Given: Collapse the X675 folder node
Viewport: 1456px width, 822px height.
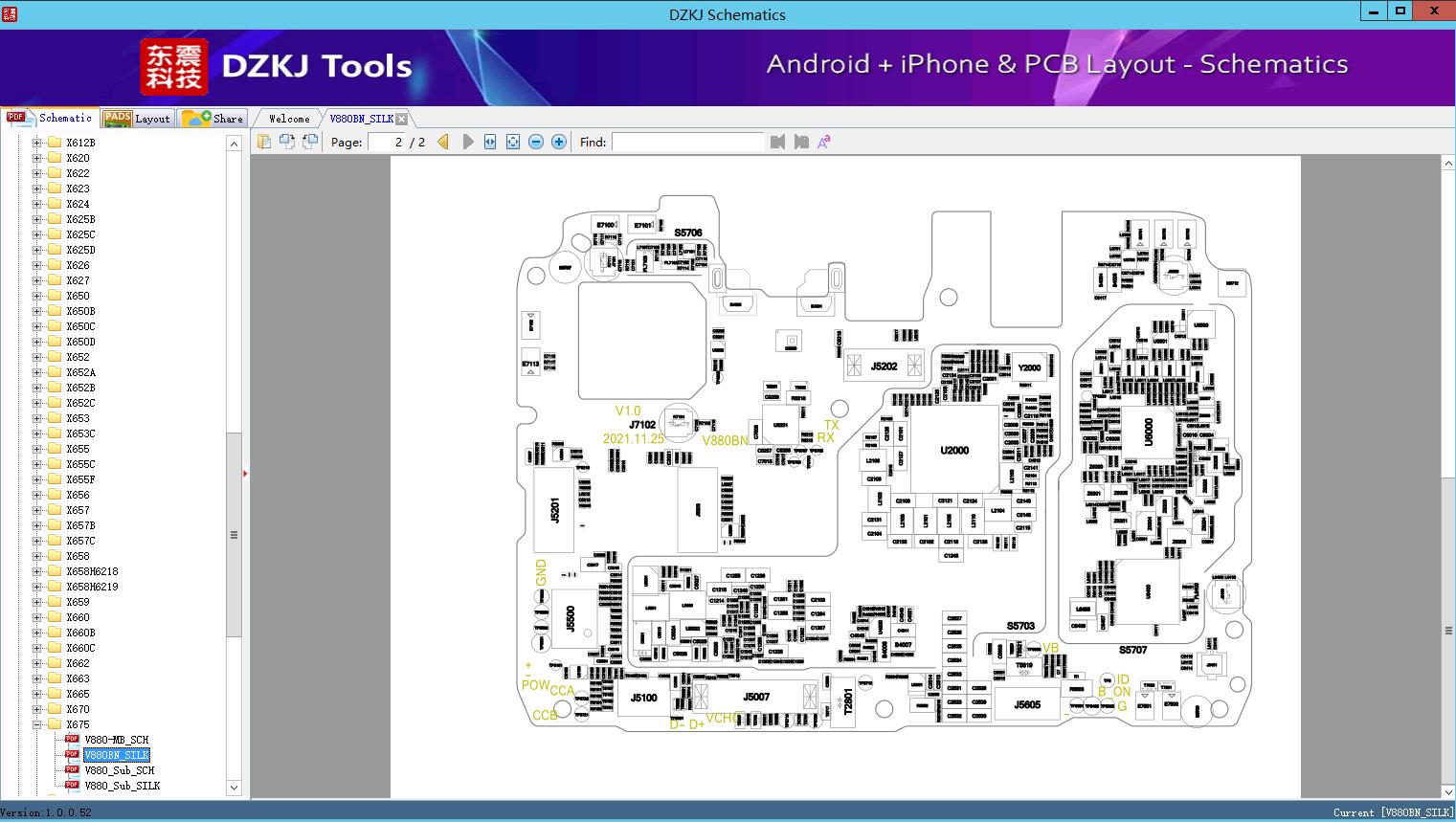Looking at the screenshot, I should (x=37, y=724).
